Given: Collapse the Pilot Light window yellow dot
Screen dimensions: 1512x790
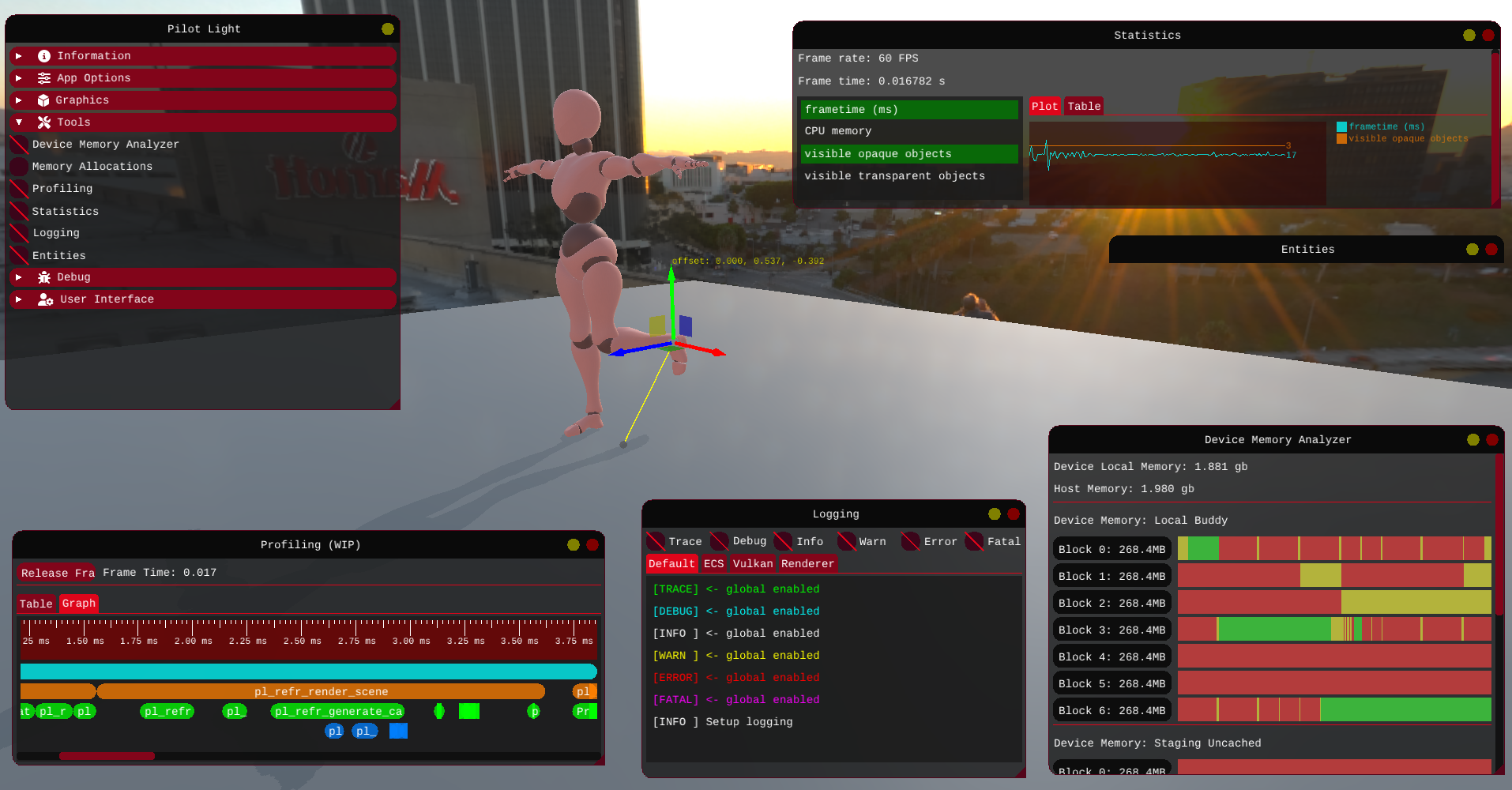Looking at the screenshot, I should coord(387,29).
